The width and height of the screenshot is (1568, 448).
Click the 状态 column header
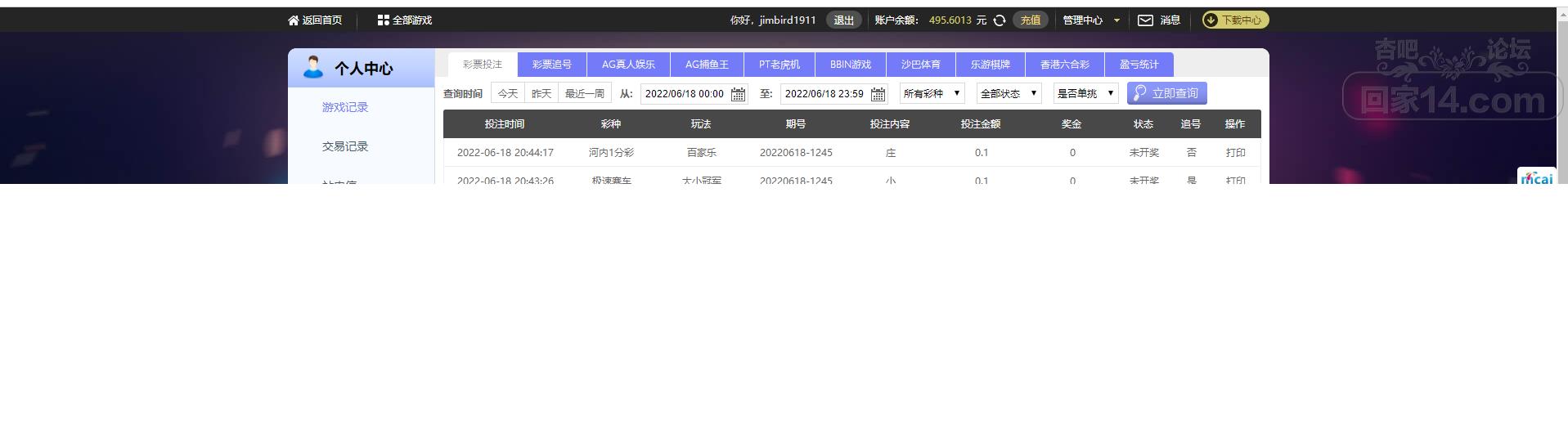1143,124
